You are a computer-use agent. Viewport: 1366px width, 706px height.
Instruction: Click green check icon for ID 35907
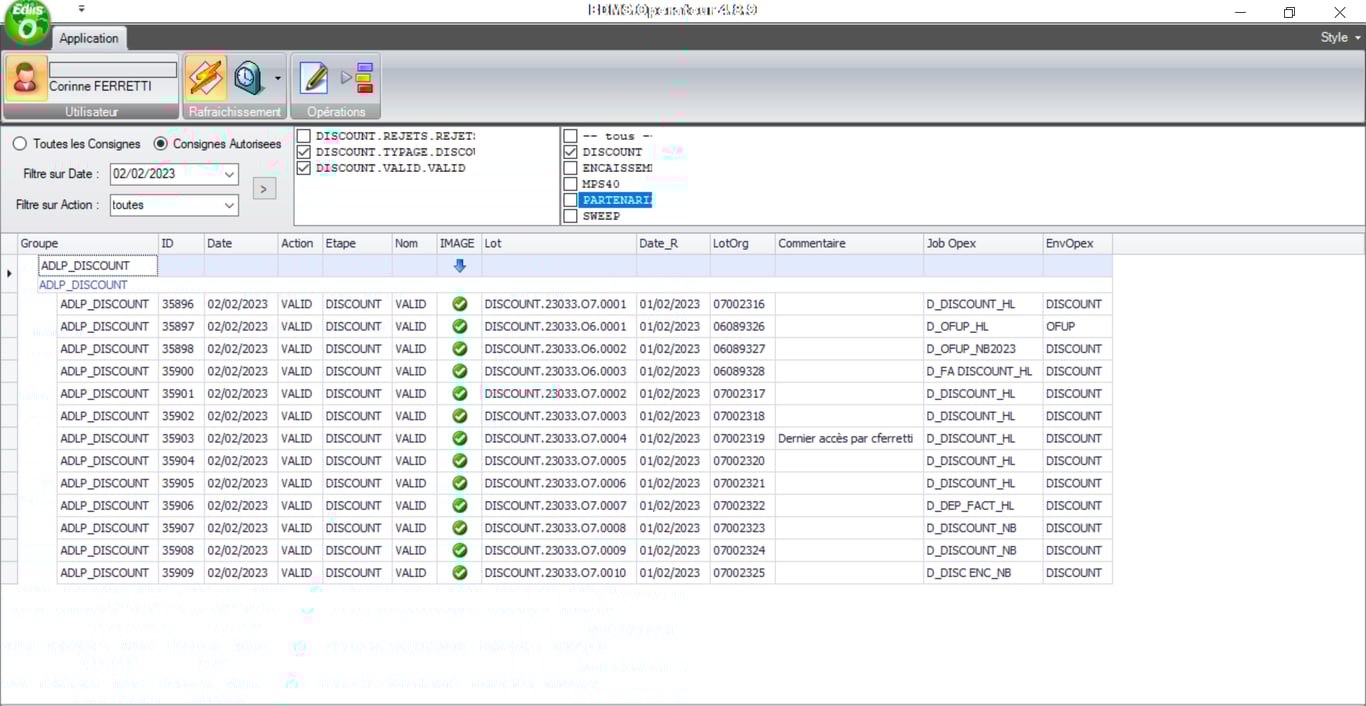click(460, 528)
